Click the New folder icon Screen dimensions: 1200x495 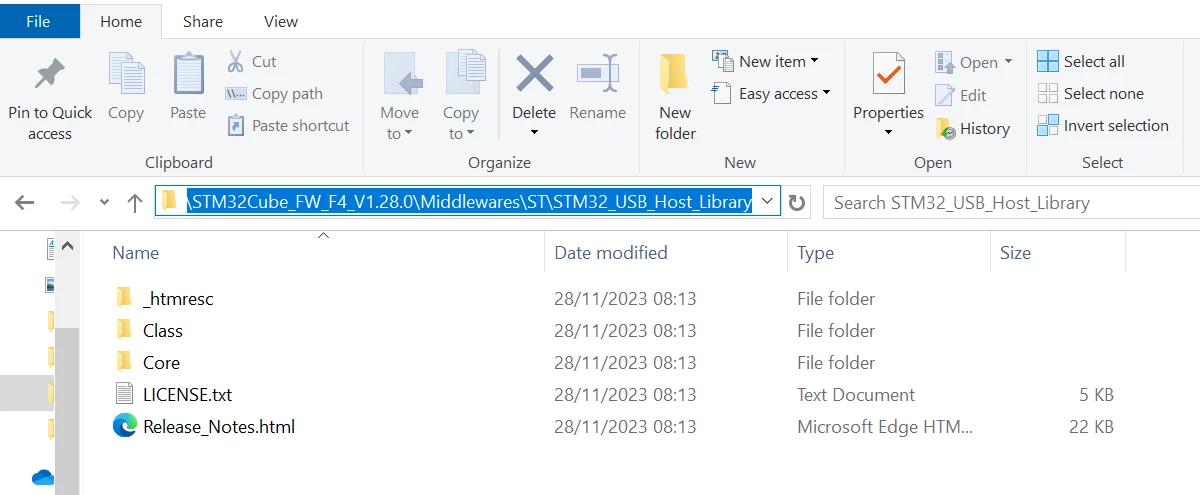coord(675,75)
